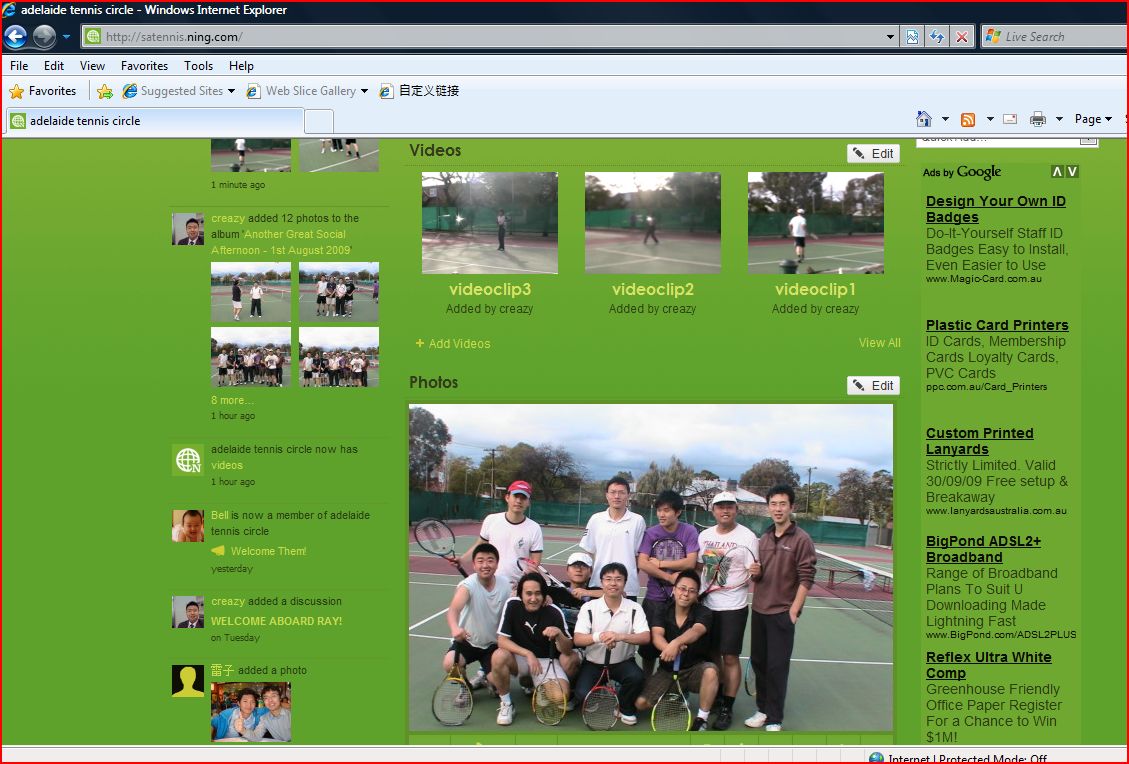1129x764 pixels.
Task: Open the Tools menu
Action: click(198, 66)
